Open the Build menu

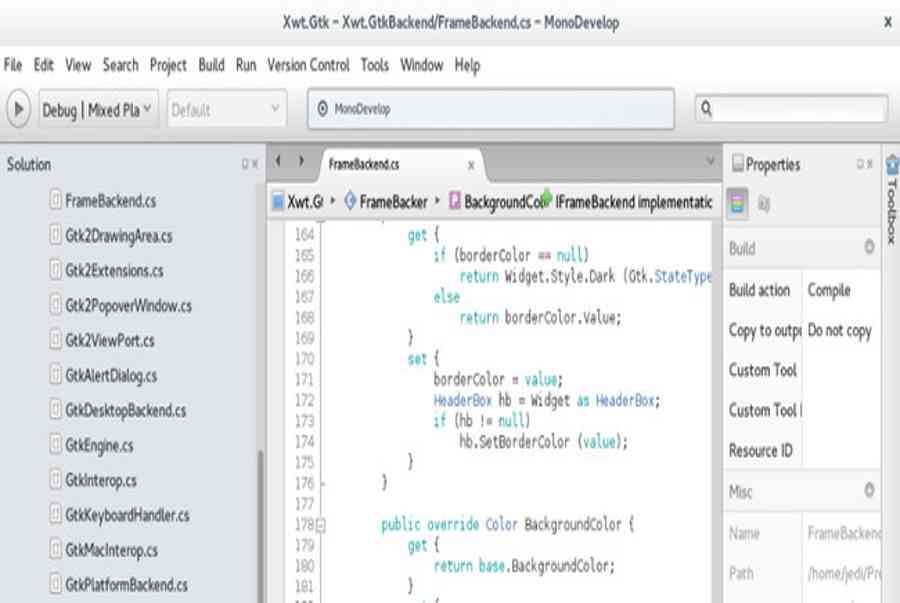pos(211,65)
